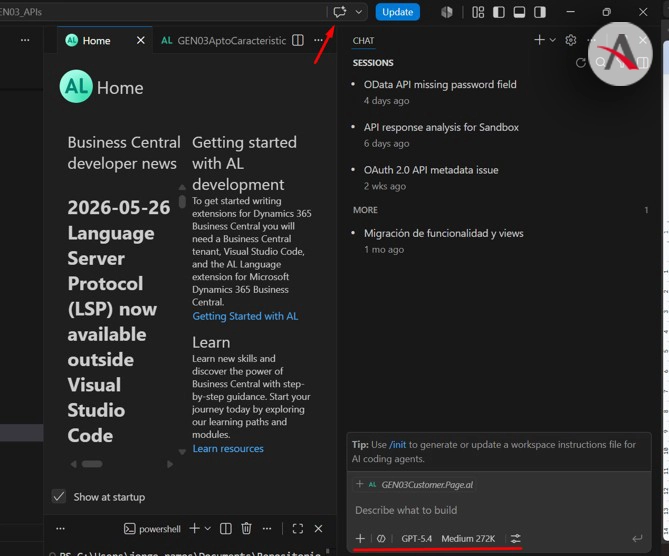Restore down the VS Code window
669x556 pixels.
(x=606, y=12)
